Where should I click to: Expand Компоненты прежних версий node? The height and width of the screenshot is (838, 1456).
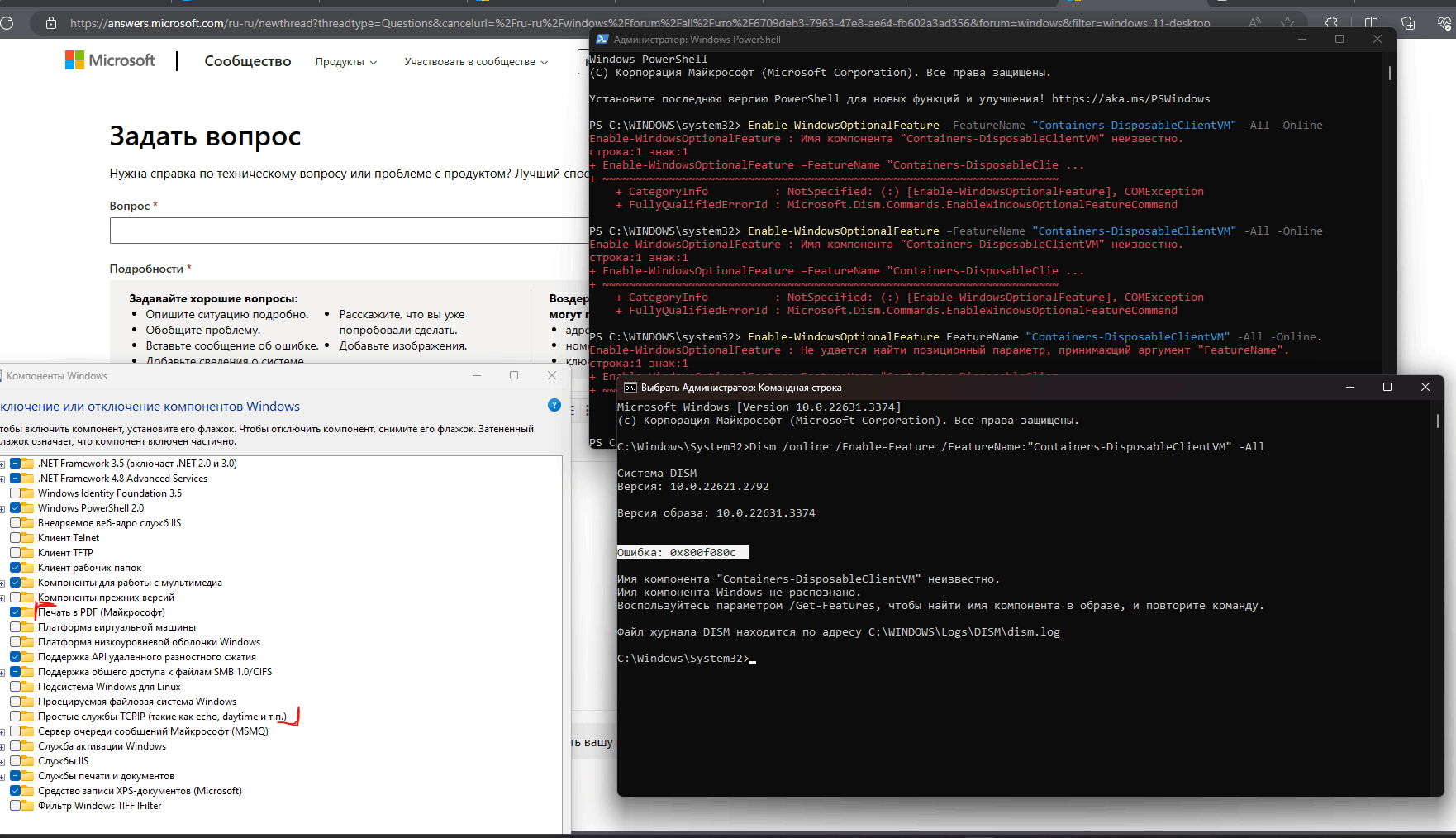click(x=2, y=598)
